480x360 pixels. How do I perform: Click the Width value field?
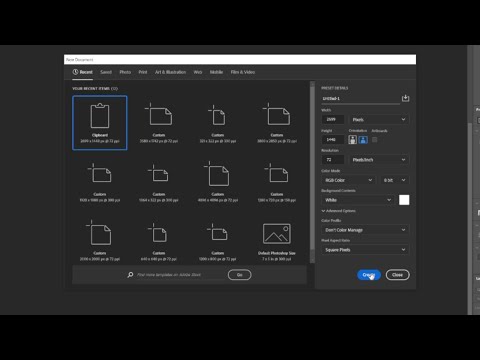click(x=333, y=119)
